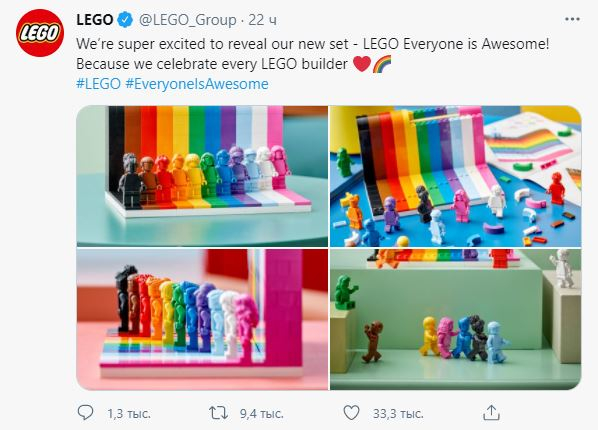Open the three-dot more options menu
Screen dimensions: 598x430
(572, 19)
